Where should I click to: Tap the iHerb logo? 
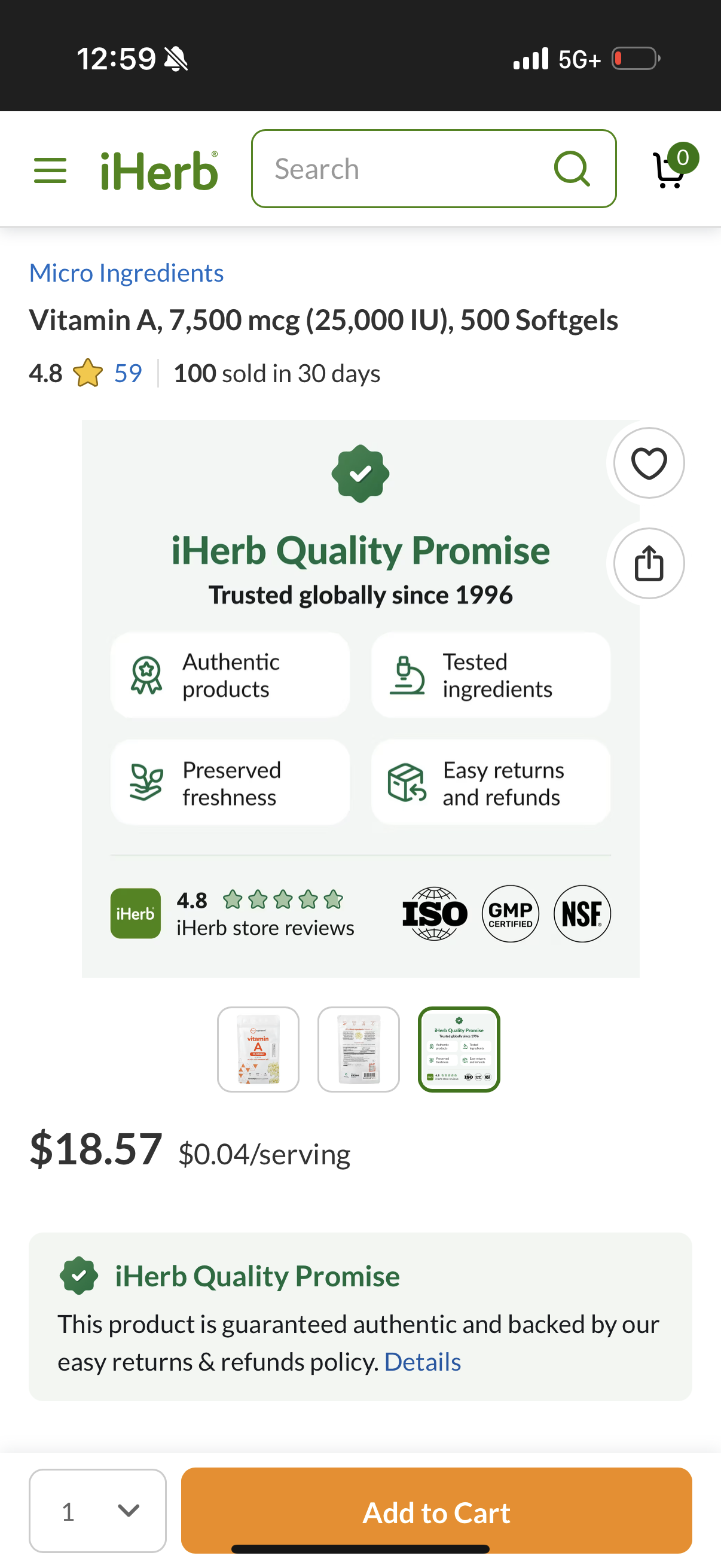click(160, 170)
